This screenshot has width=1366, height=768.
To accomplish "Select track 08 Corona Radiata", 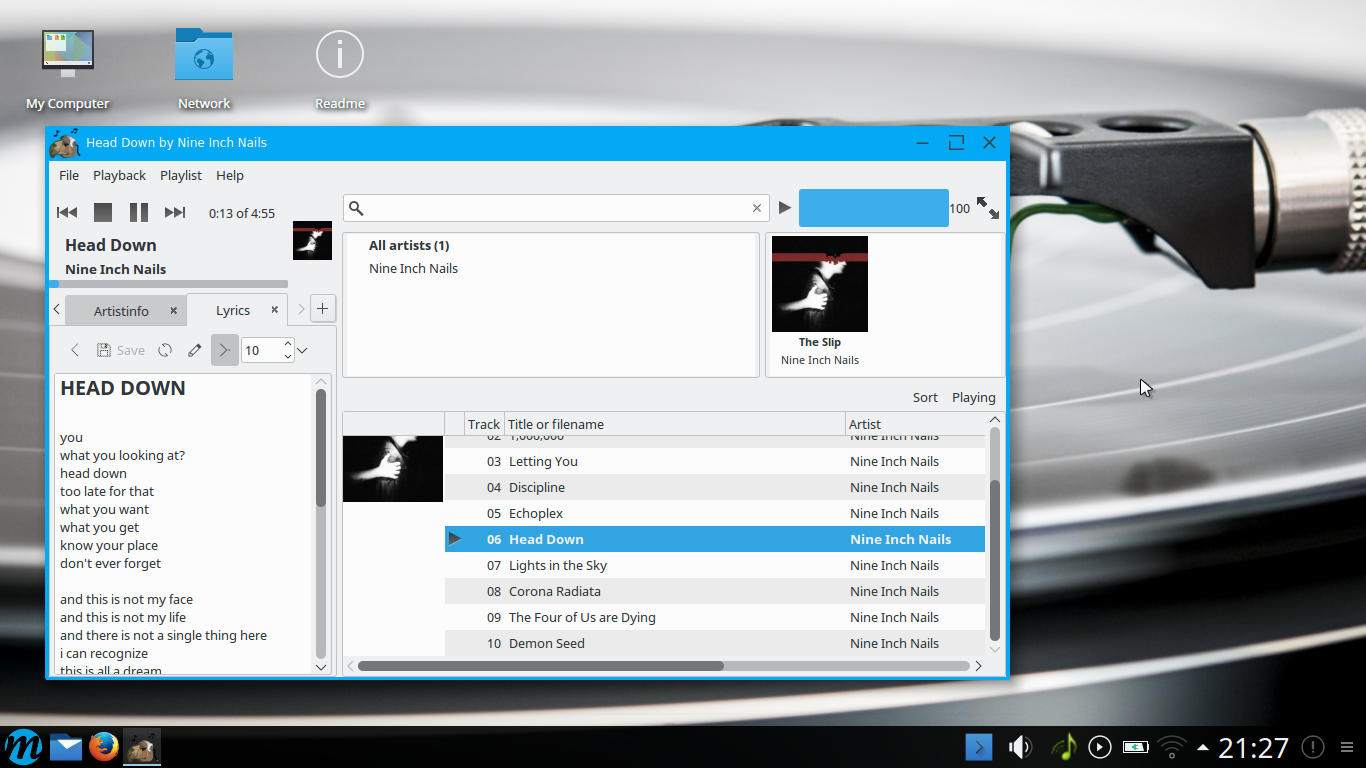I will coord(715,591).
